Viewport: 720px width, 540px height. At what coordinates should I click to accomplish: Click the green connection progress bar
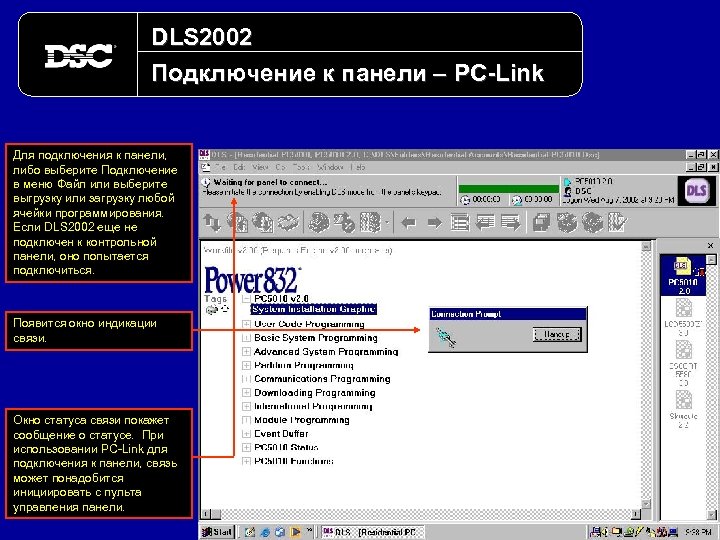[508, 189]
